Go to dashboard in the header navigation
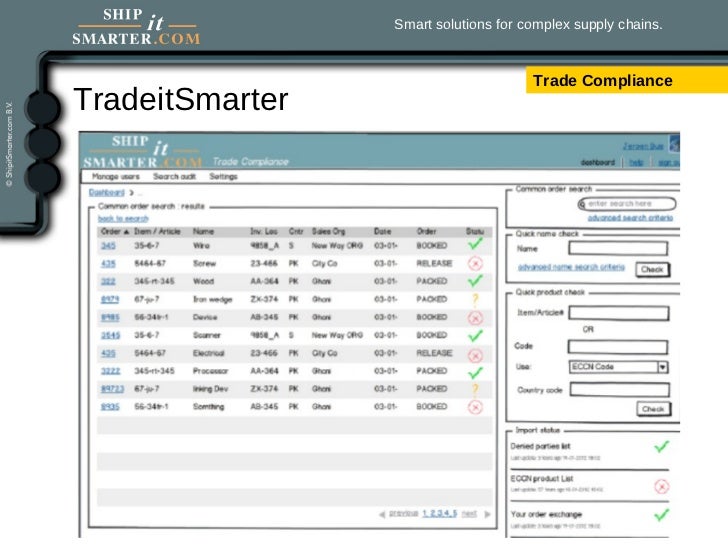This screenshot has height=546, width=728. pos(598,162)
